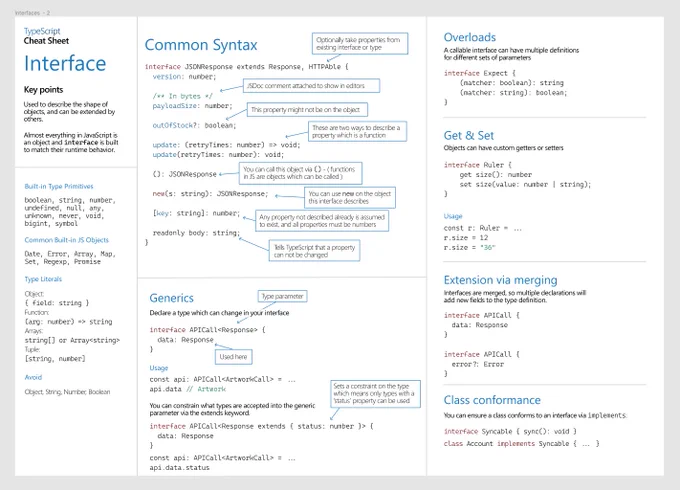This screenshot has width=680, height=490.
Task: Click the 'Usage' label under Get & Set
Action: coord(453,216)
